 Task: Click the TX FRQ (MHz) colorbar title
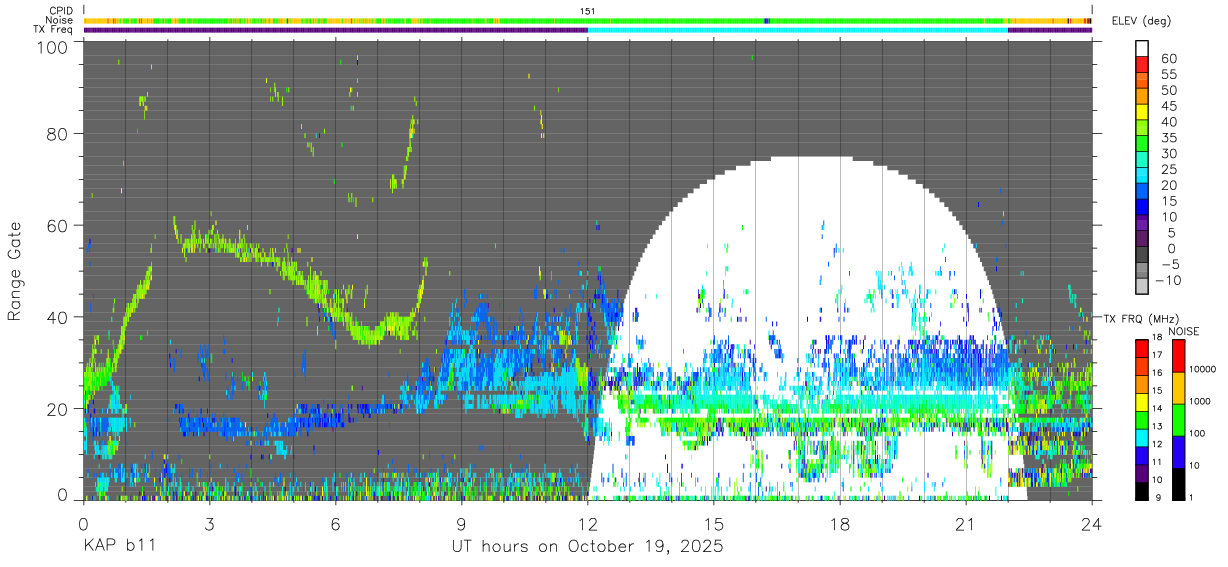(x=1141, y=319)
